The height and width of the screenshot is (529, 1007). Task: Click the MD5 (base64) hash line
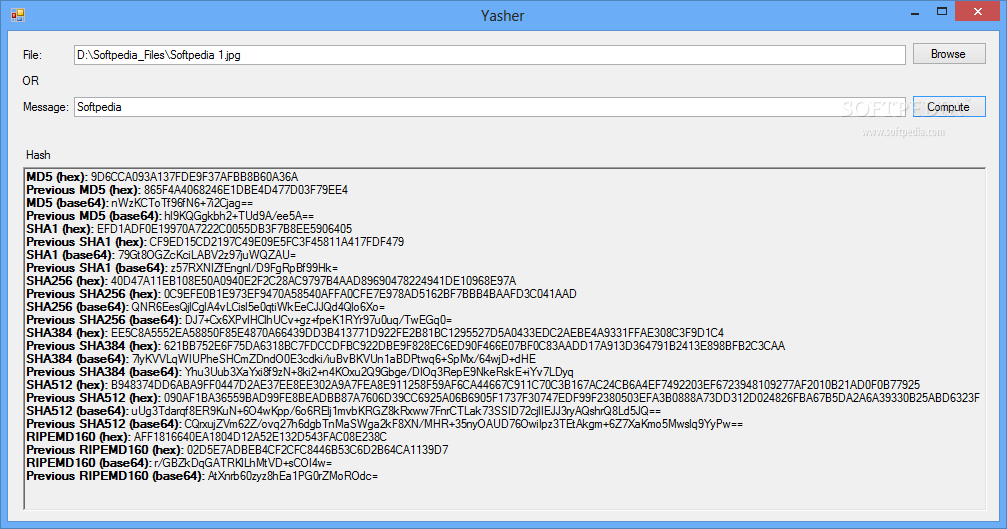[140, 203]
